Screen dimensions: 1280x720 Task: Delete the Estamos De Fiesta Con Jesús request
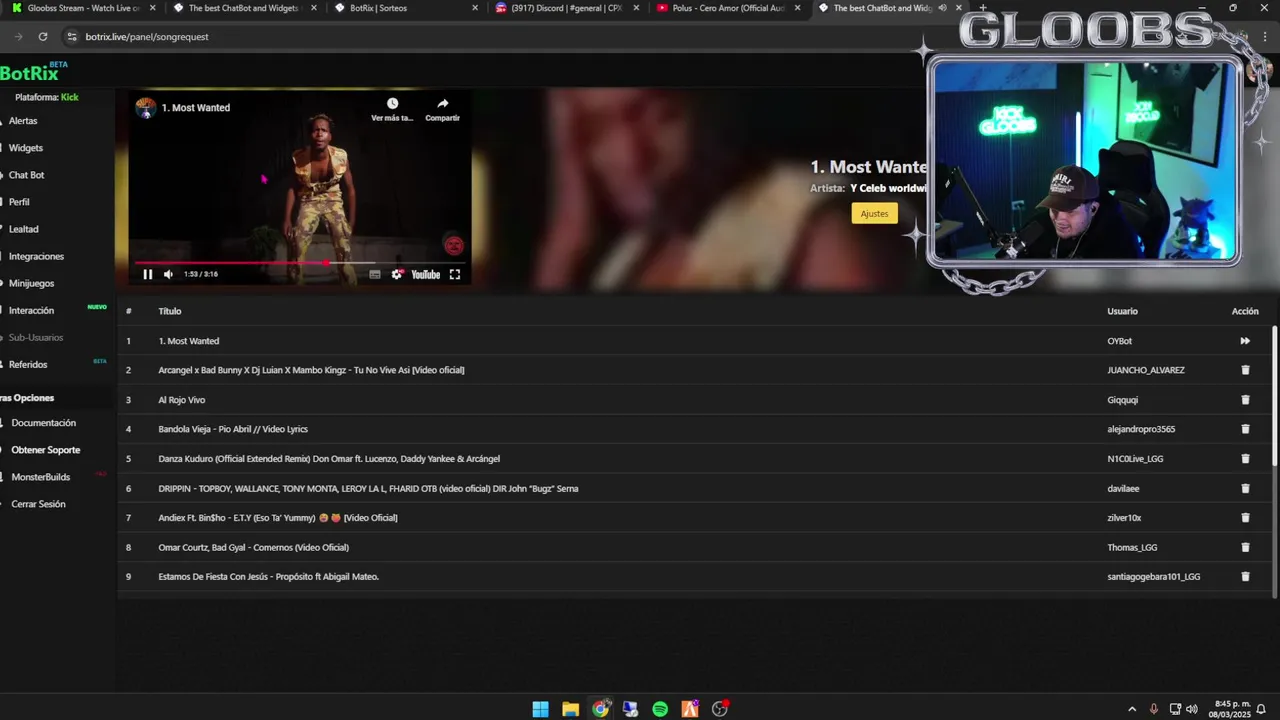click(1245, 577)
